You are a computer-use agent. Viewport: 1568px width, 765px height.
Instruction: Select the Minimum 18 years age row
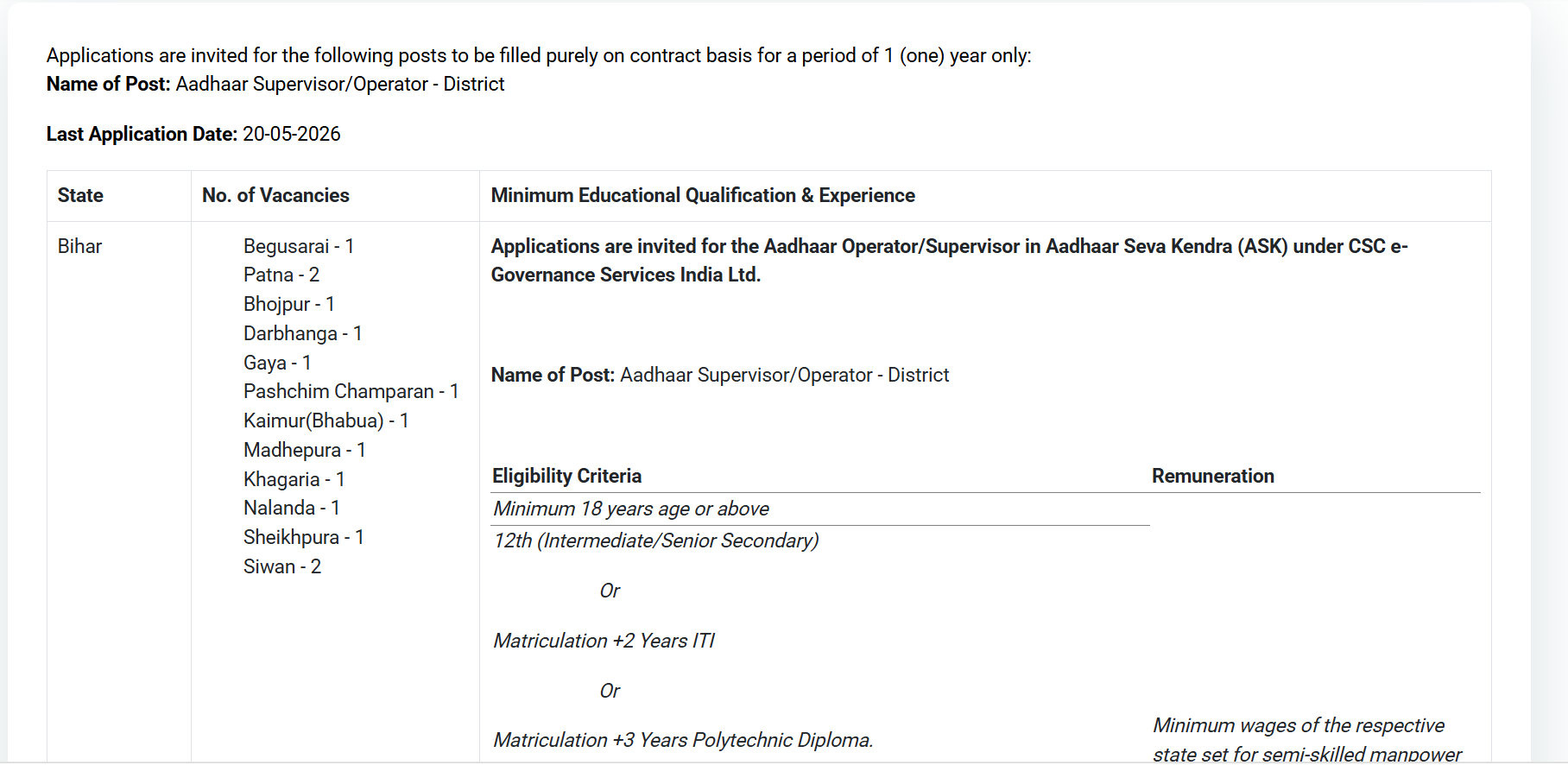(630, 509)
